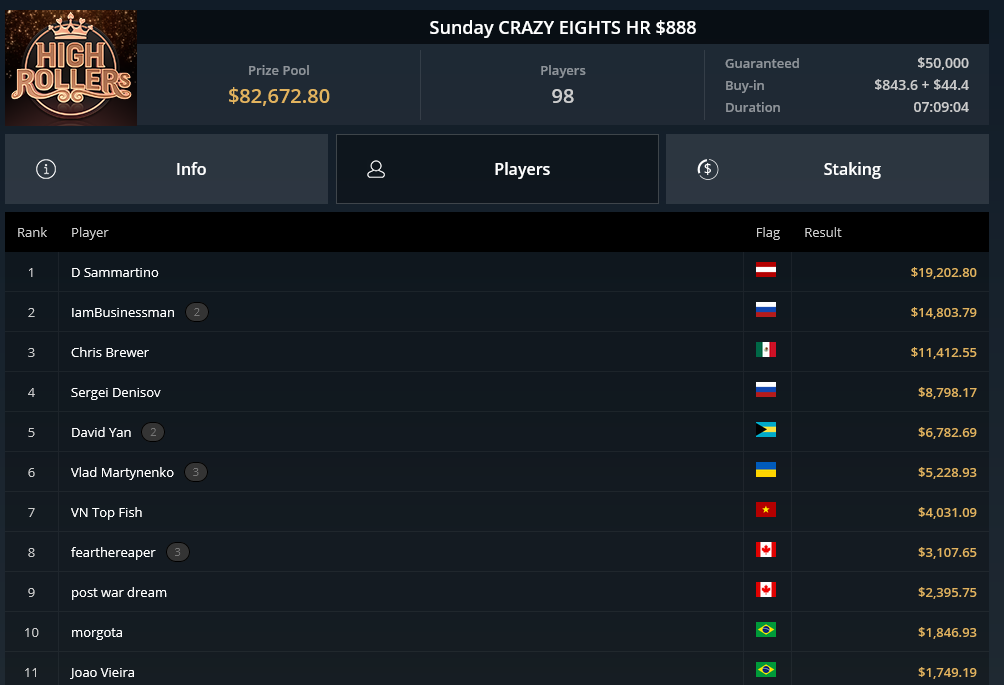Click the Austrian flag next to D Sammartino

[766, 270]
